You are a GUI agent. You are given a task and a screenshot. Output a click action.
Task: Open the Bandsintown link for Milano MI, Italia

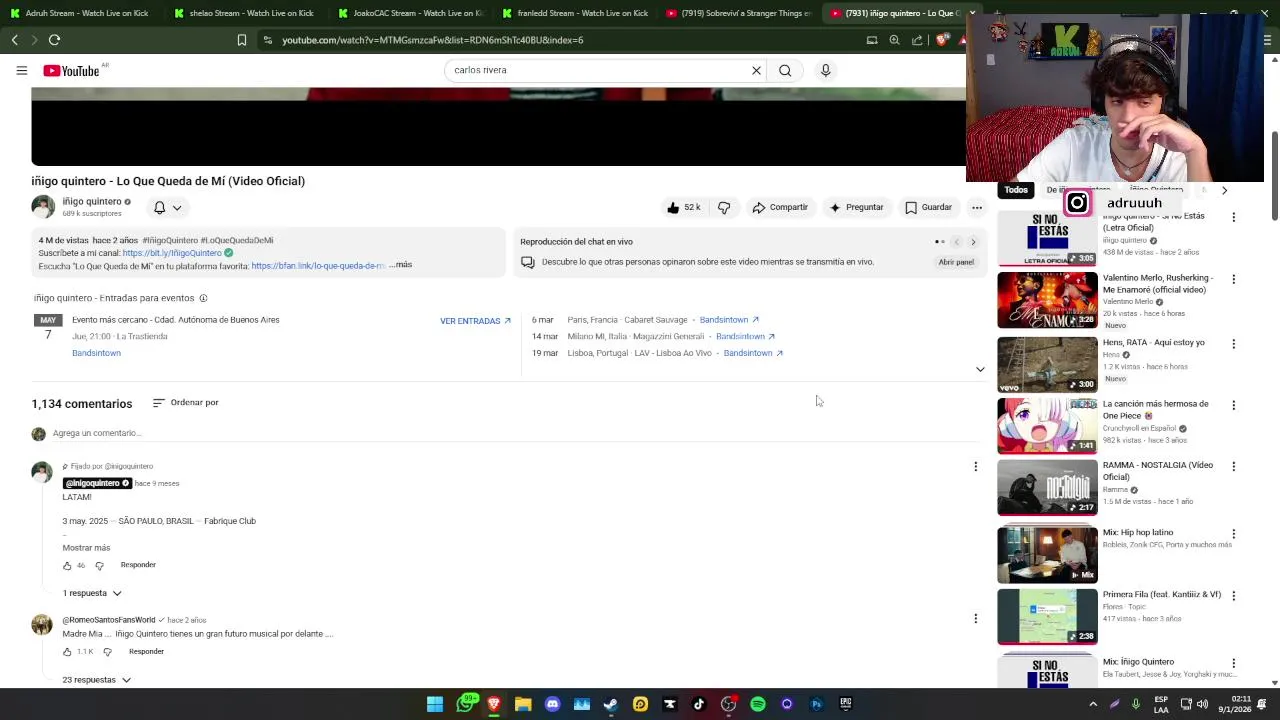pos(745,336)
